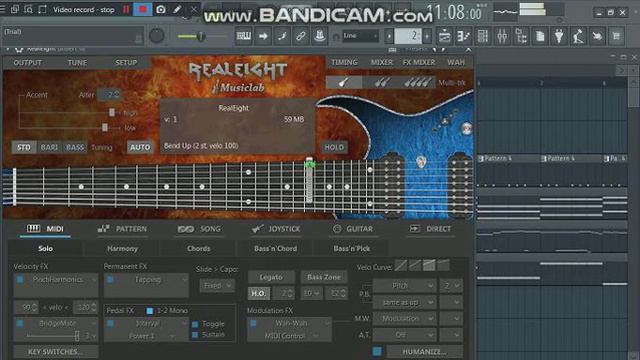The width and height of the screenshot is (640, 360).
Task: Toggle the Tapping Permanent FX checkbox
Action: click(110, 280)
